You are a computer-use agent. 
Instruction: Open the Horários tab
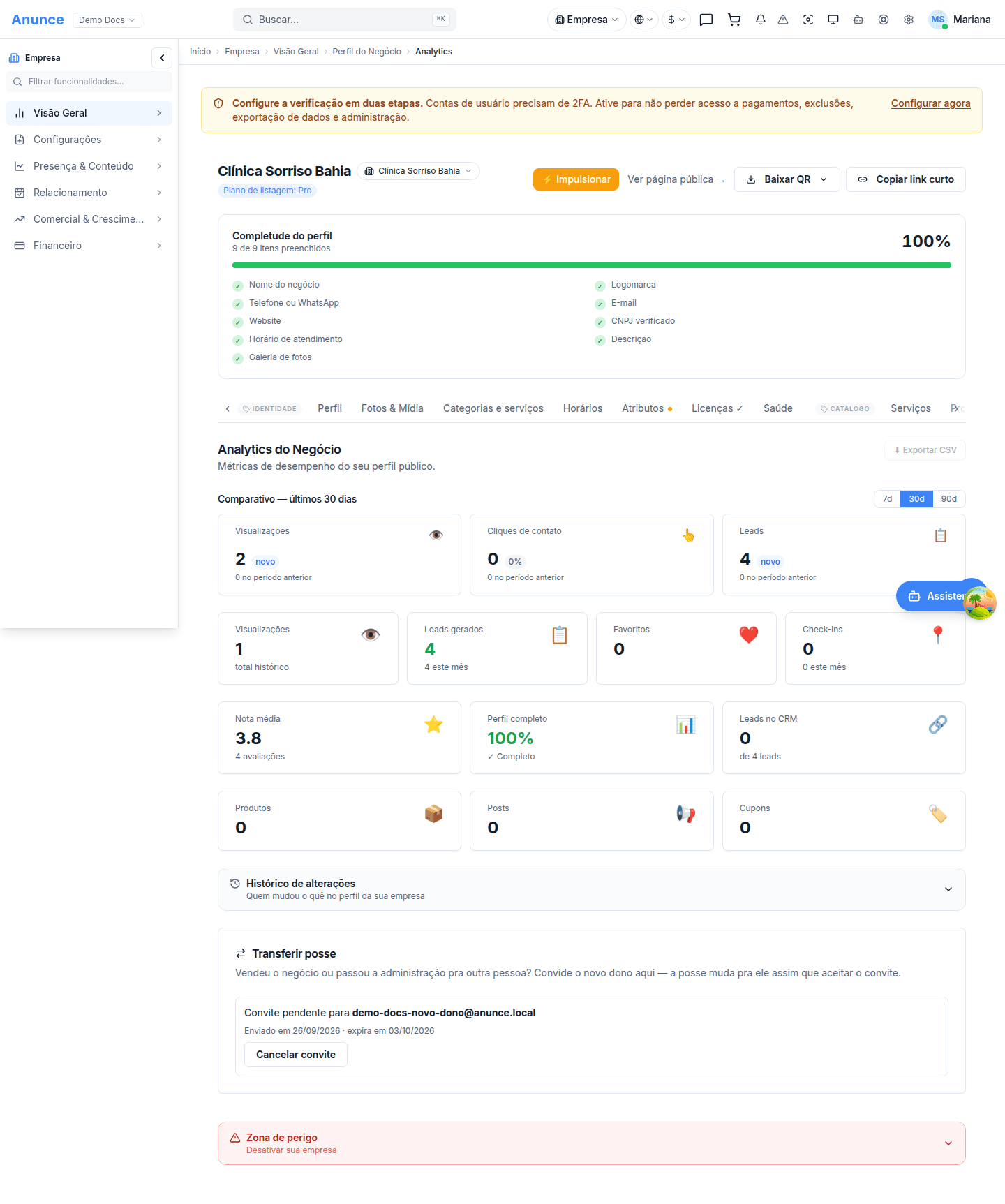(583, 408)
